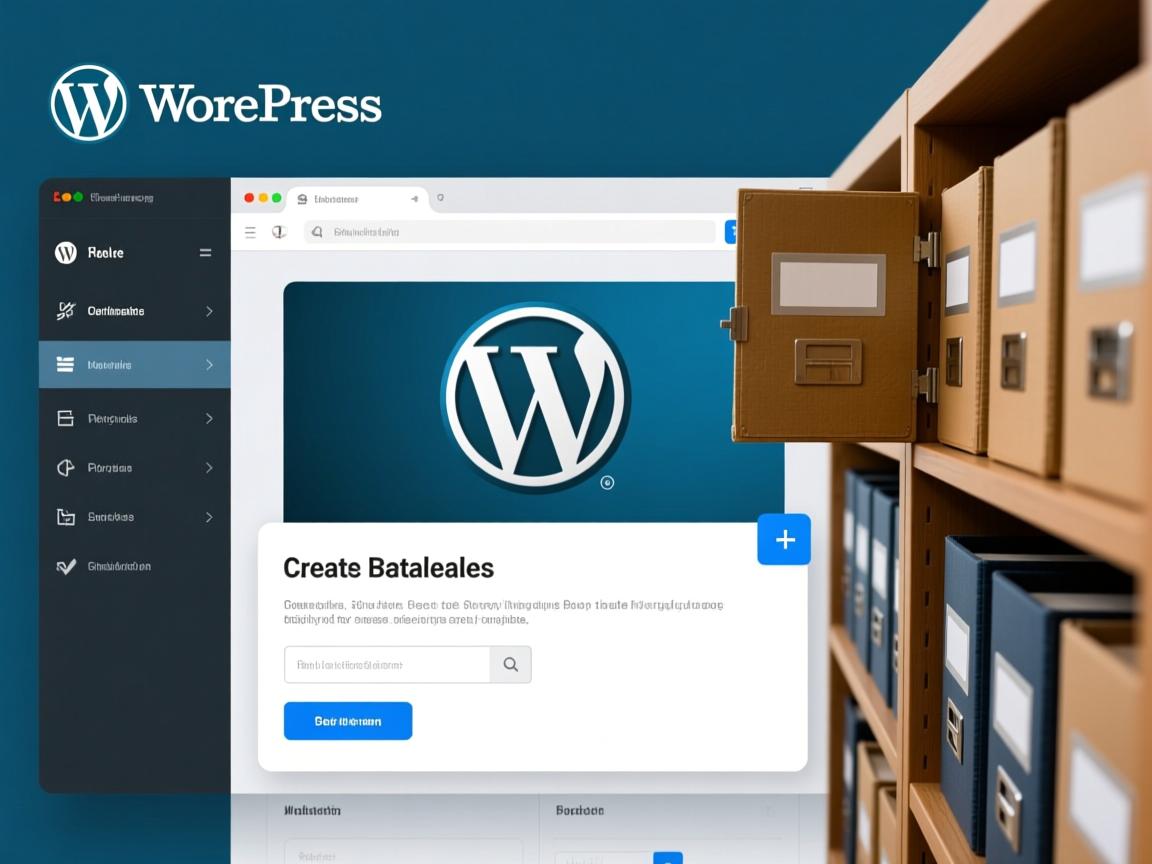Open the highlighted list icon in the sidebar
This screenshot has height=864, width=1152.
[63, 364]
